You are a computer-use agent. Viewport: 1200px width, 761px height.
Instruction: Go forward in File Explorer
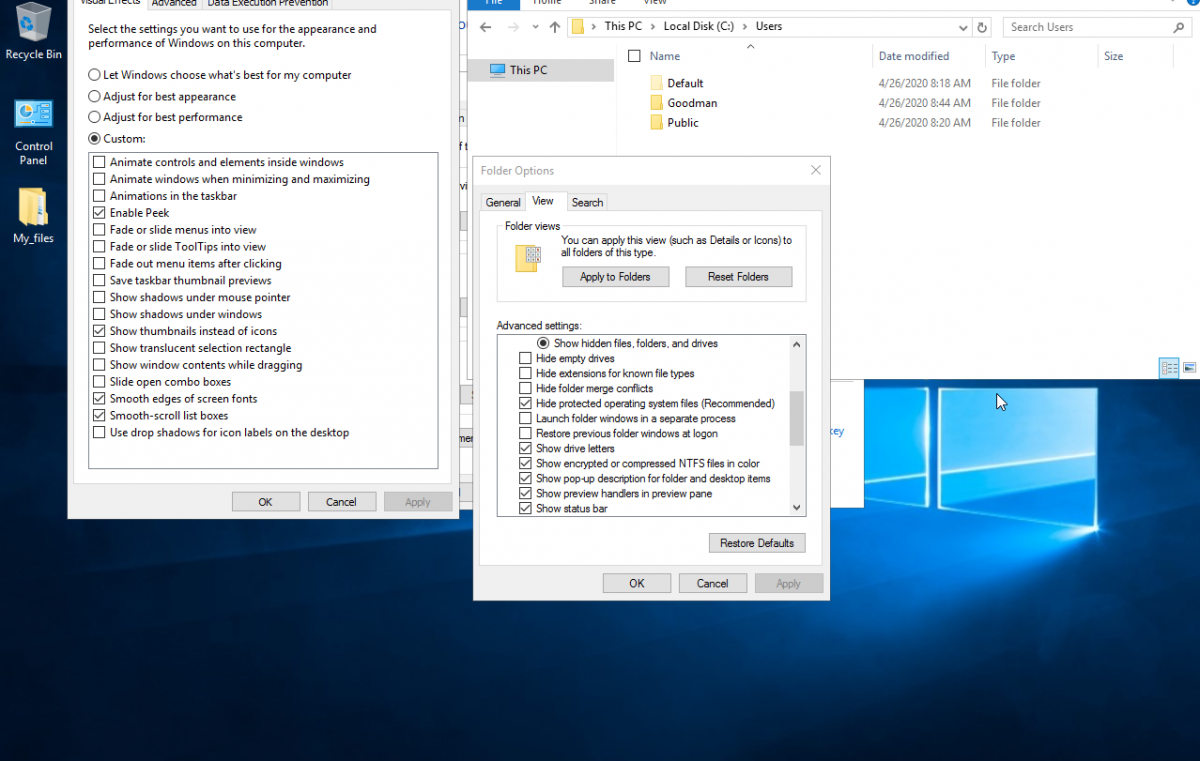point(512,28)
